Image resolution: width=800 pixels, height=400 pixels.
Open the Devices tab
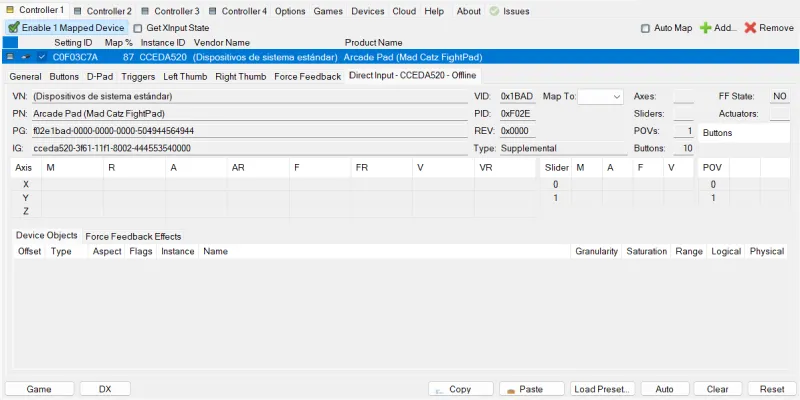367,11
